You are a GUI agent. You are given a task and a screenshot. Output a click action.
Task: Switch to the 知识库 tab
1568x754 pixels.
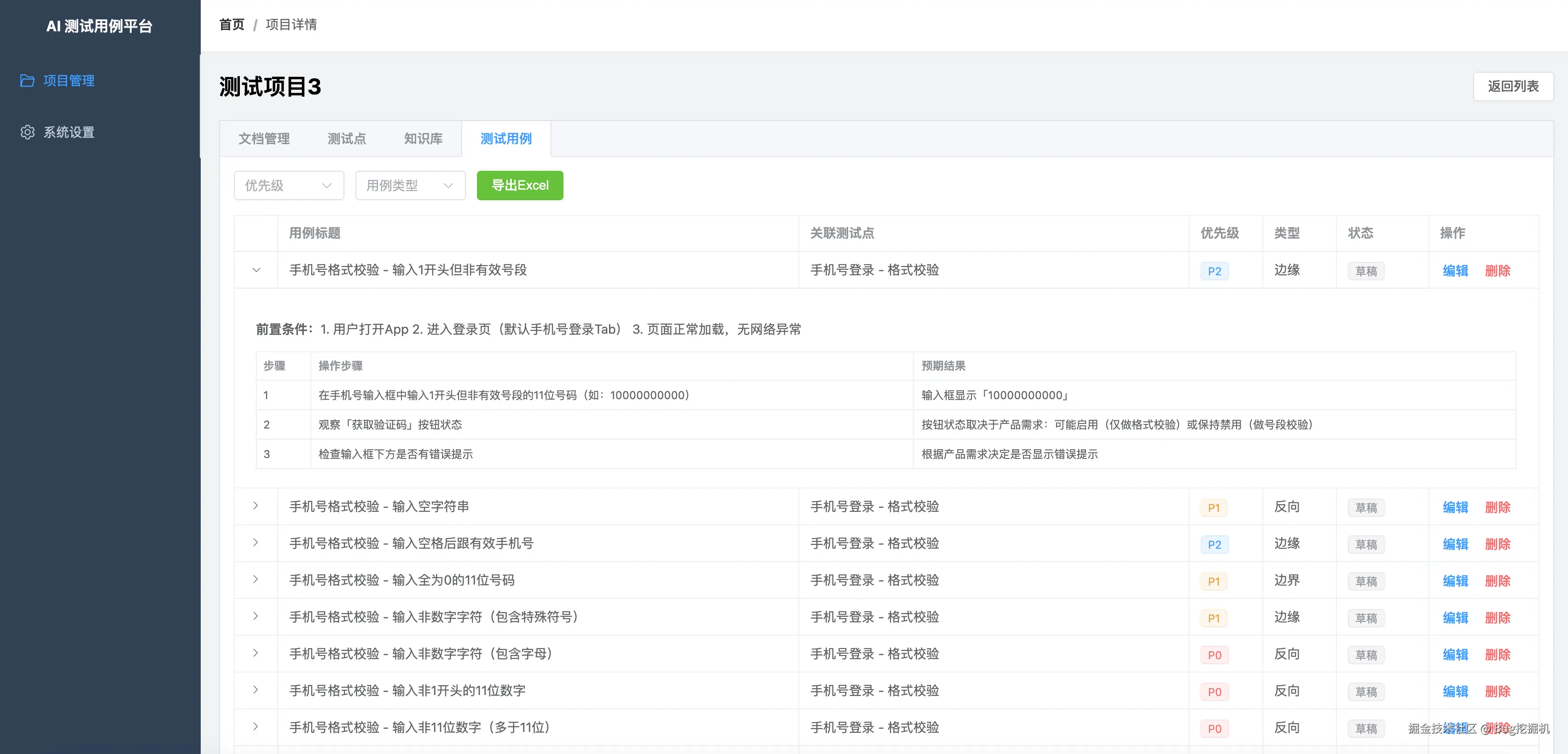423,138
